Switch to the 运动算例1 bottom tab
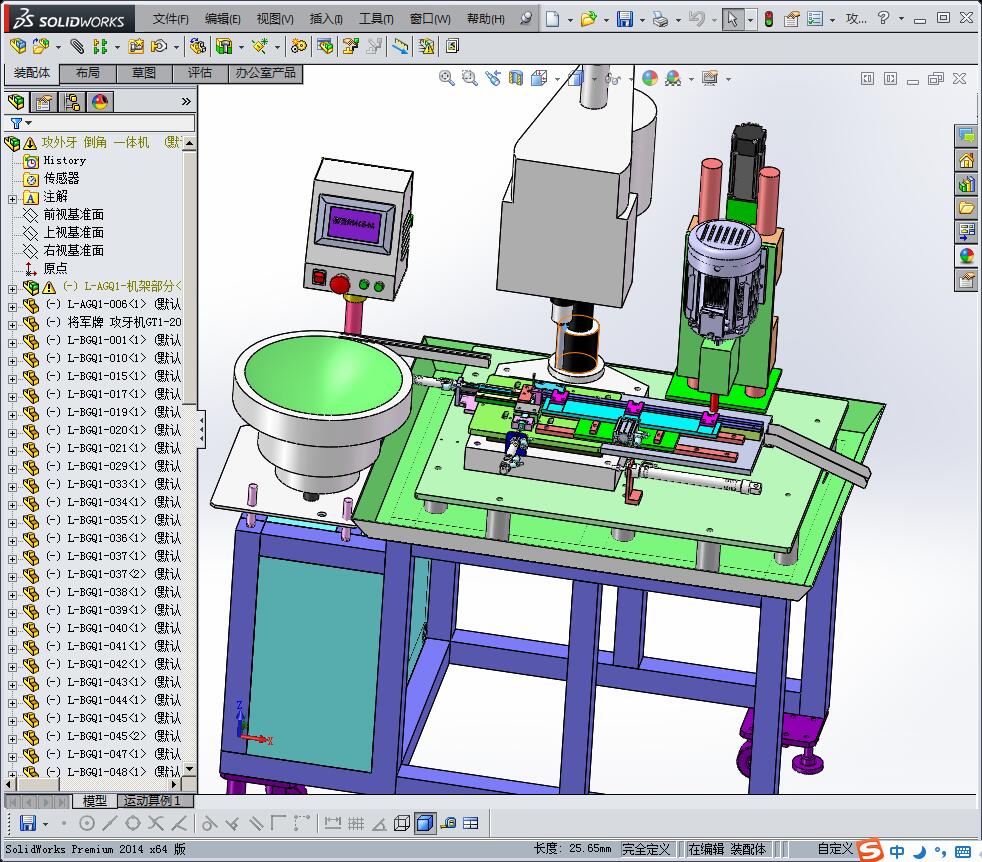This screenshot has width=982, height=862. 151,801
